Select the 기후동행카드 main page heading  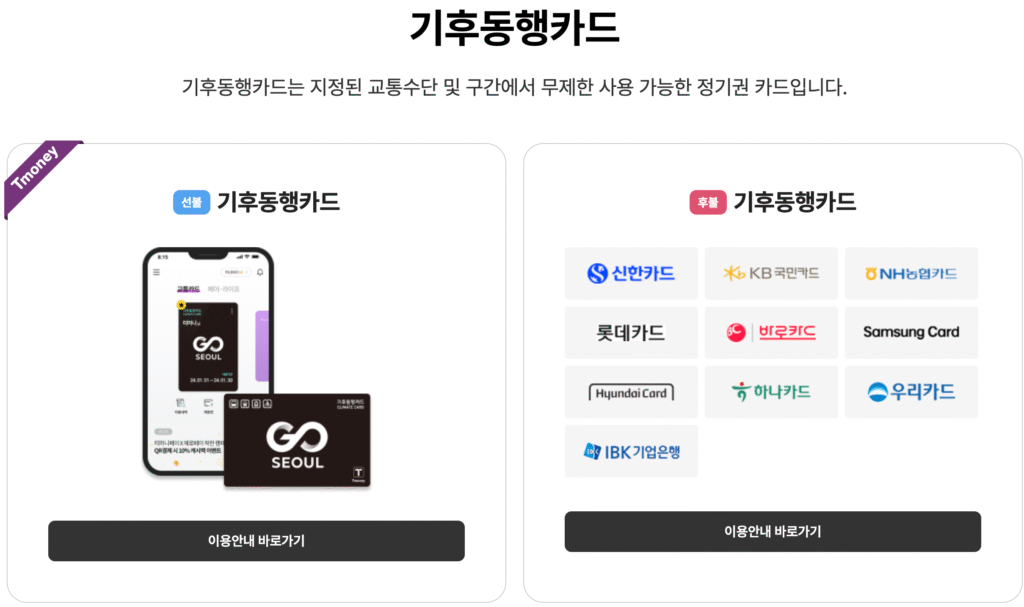(515, 28)
